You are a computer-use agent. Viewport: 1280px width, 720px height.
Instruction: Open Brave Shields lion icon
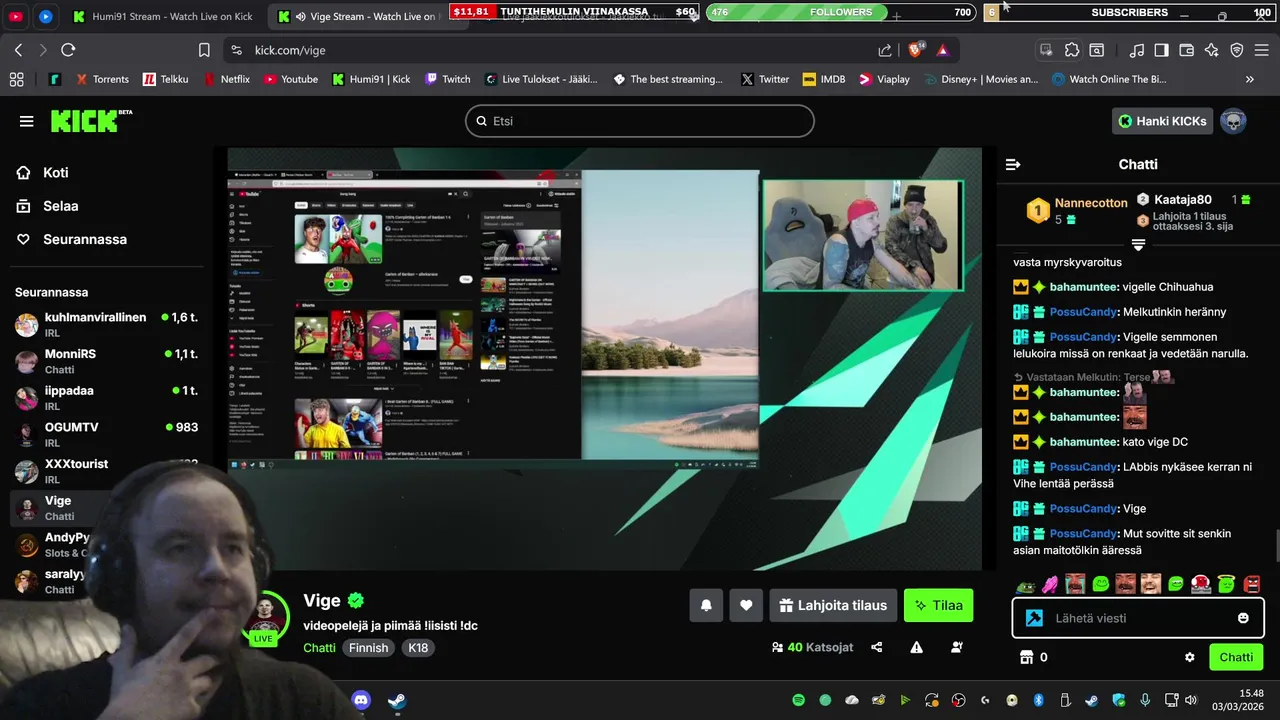tap(916, 50)
